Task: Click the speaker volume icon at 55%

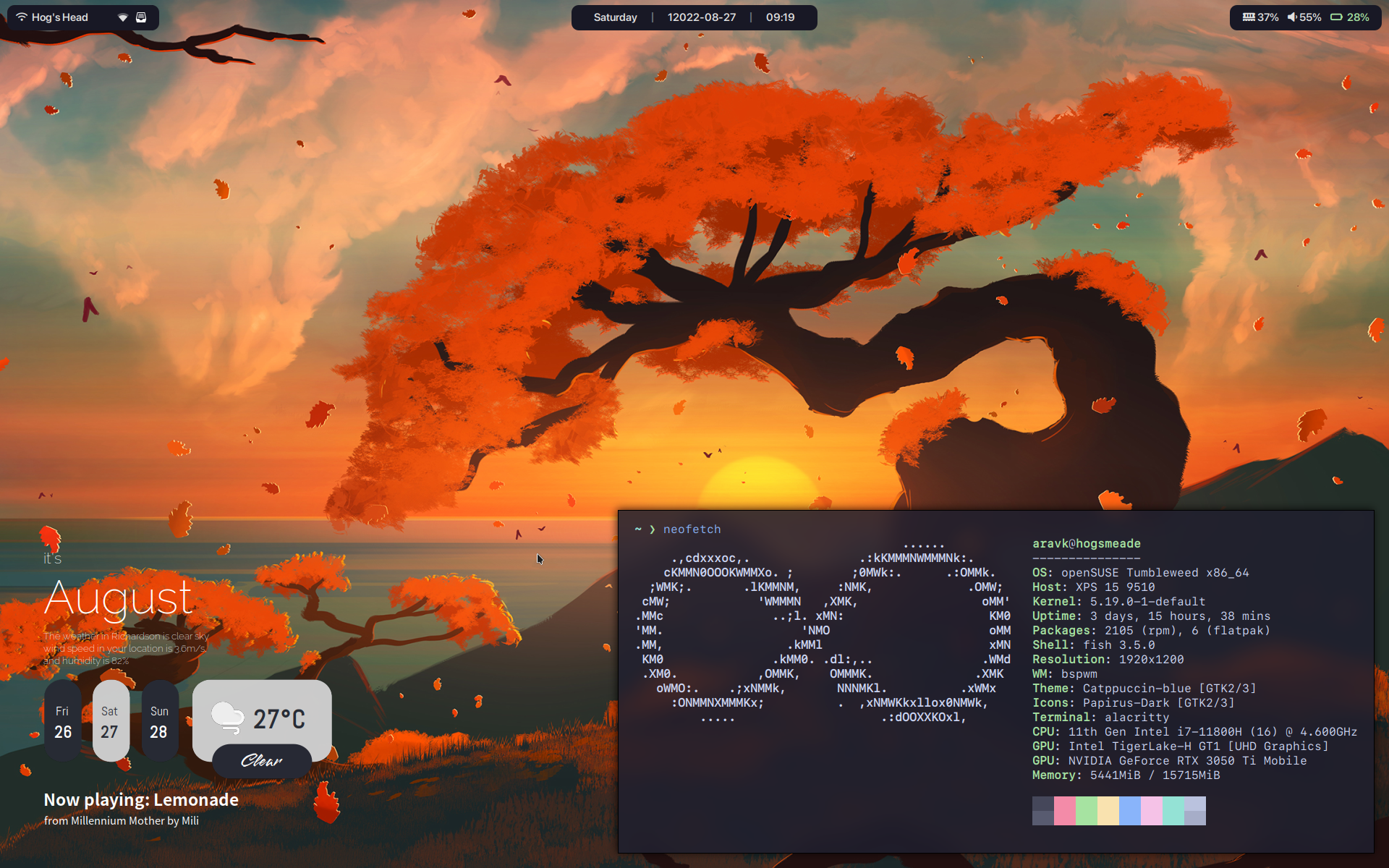Action: click(1292, 17)
